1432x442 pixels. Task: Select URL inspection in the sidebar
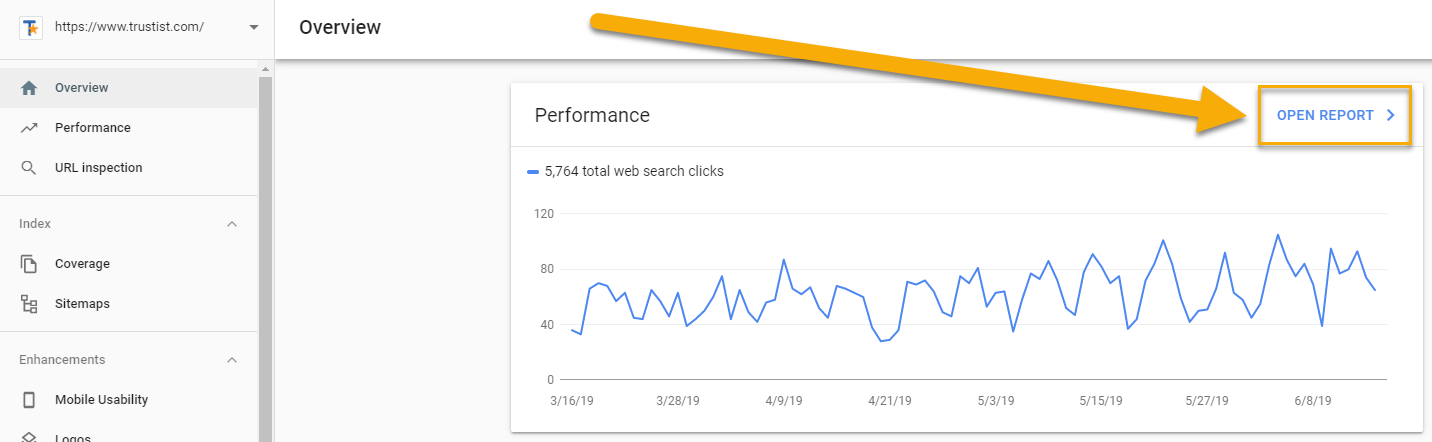coord(98,168)
